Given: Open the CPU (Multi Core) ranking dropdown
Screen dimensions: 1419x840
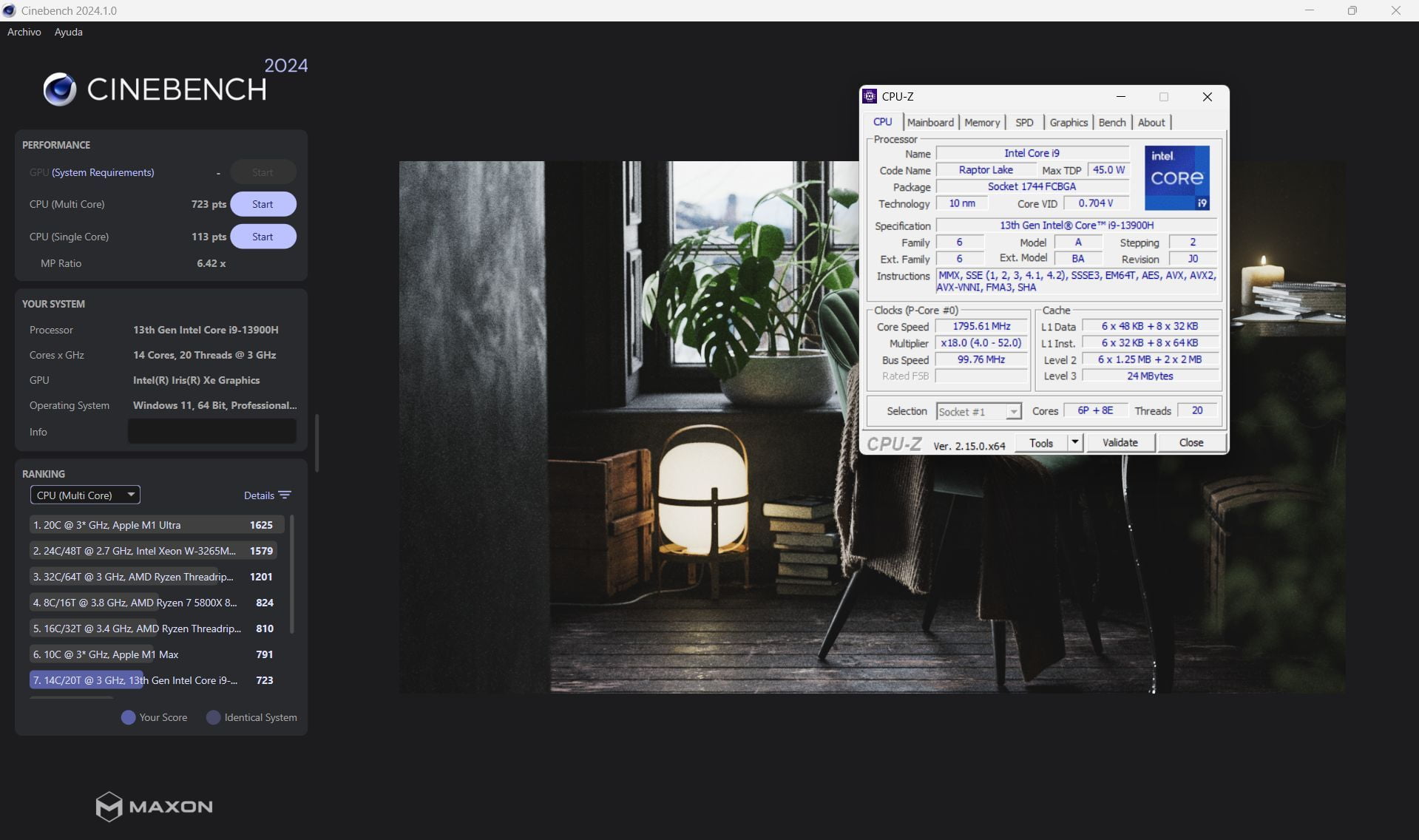Looking at the screenshot, I should pyautogui.click(x=85, y=495).
